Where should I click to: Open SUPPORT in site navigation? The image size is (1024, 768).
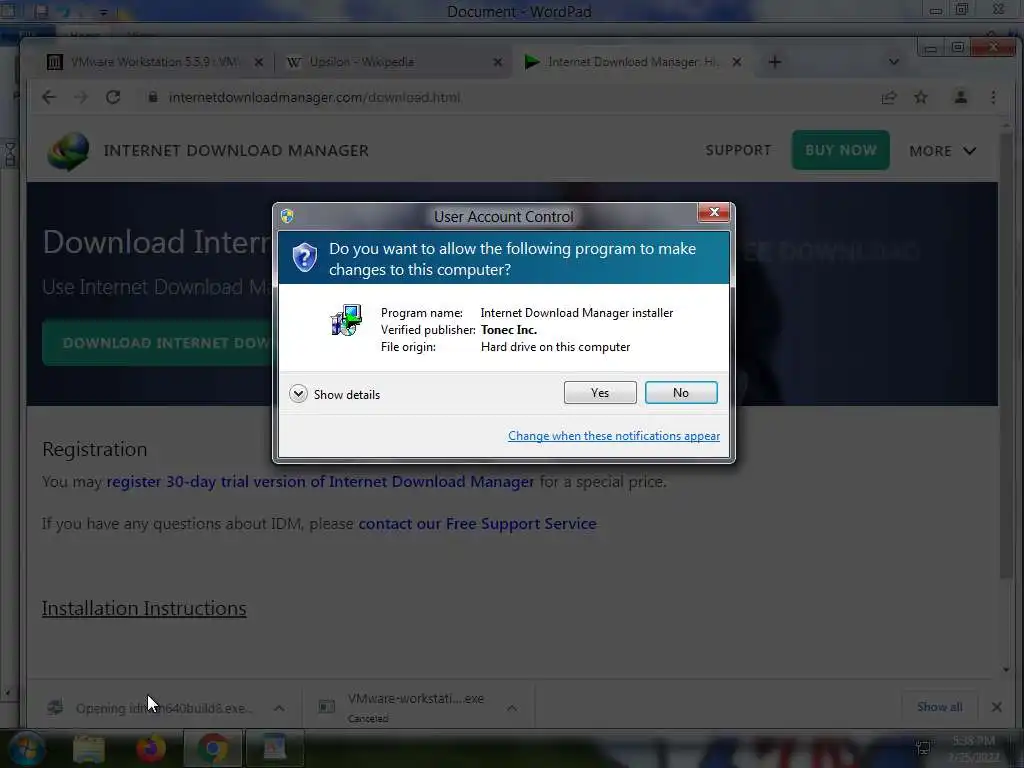click(x=738, y=150)
